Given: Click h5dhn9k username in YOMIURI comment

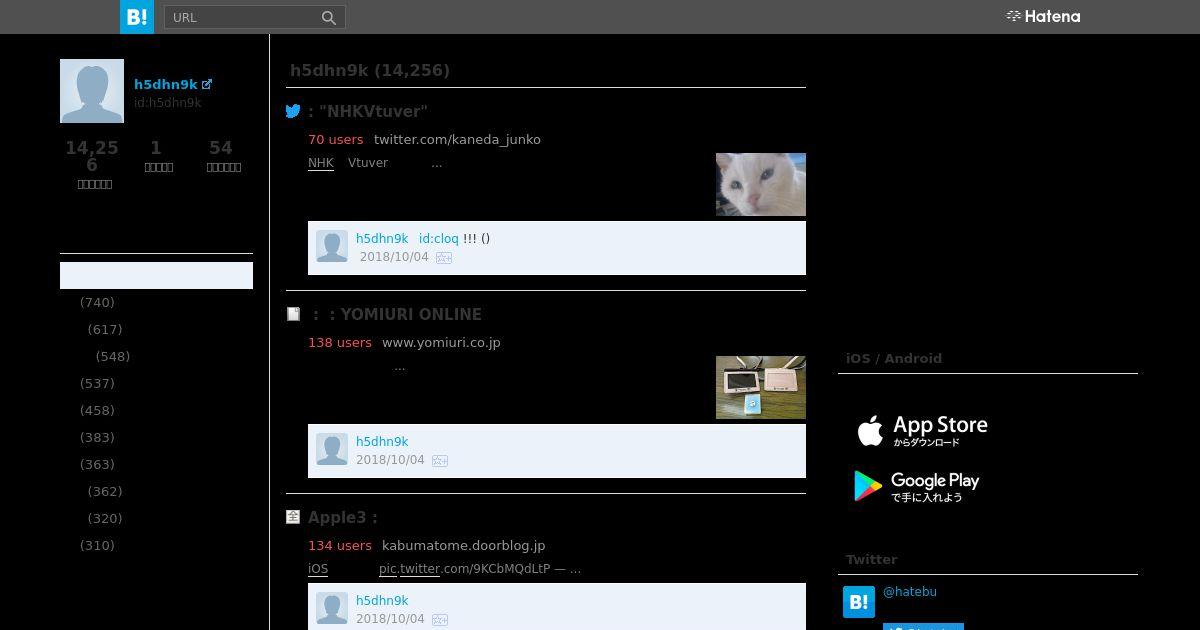Looking at the screenshot, I should coord(382,442).
